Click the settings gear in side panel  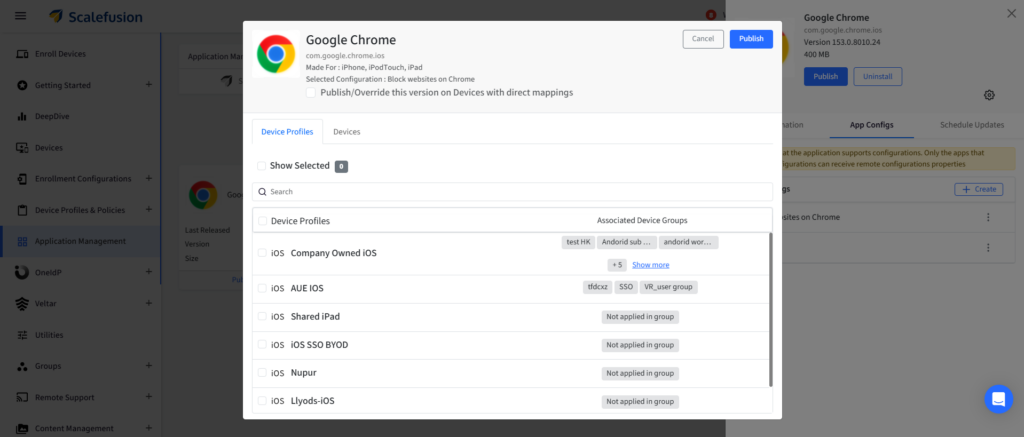(989, 95)
